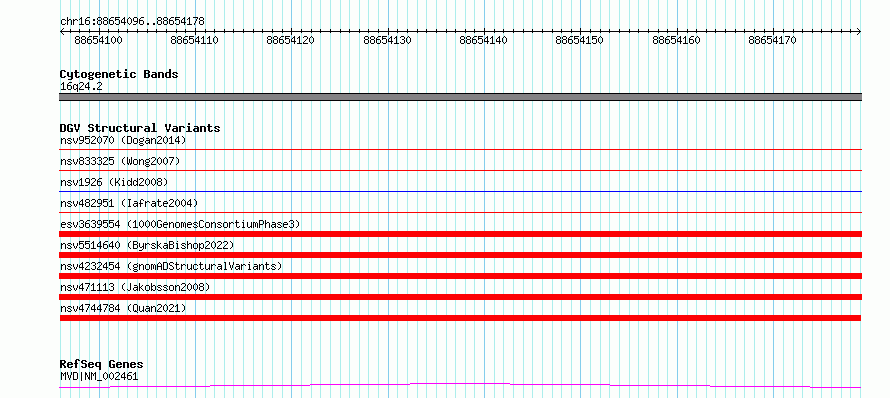Click ruler position 88654160
This screenshot has width=890, height=398.
tap(677, 41)
